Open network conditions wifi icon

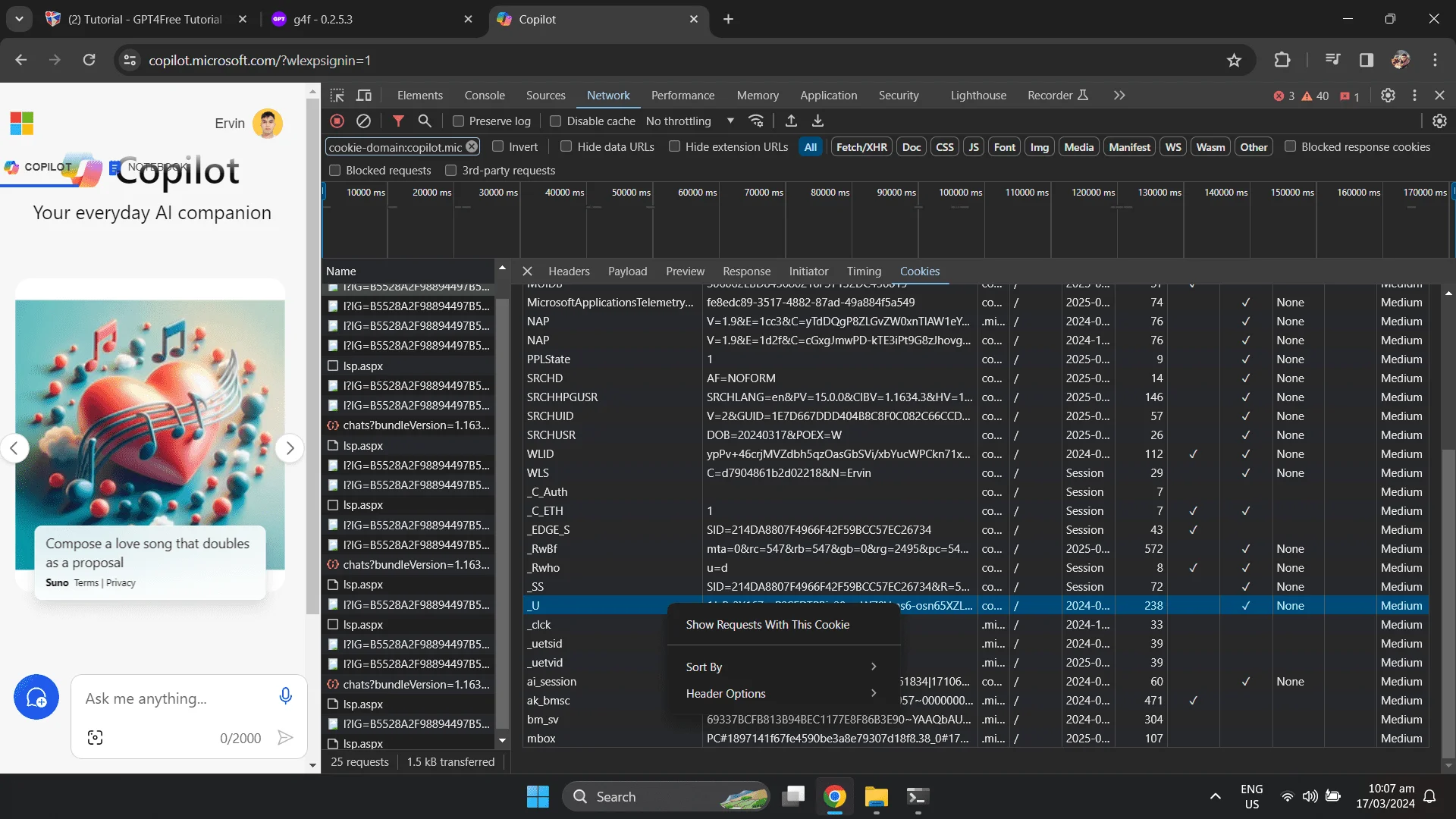pos(756,121)
